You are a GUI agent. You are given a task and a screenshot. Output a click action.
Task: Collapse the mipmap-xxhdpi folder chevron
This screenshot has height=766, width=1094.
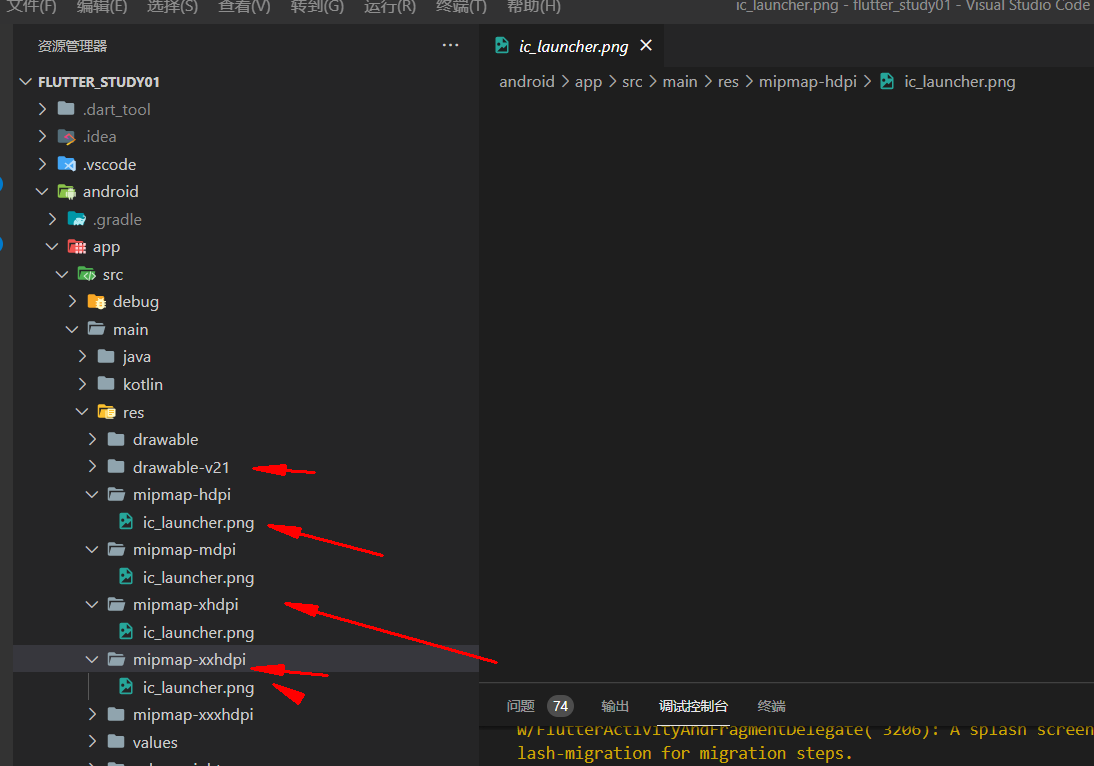(92, 659)
